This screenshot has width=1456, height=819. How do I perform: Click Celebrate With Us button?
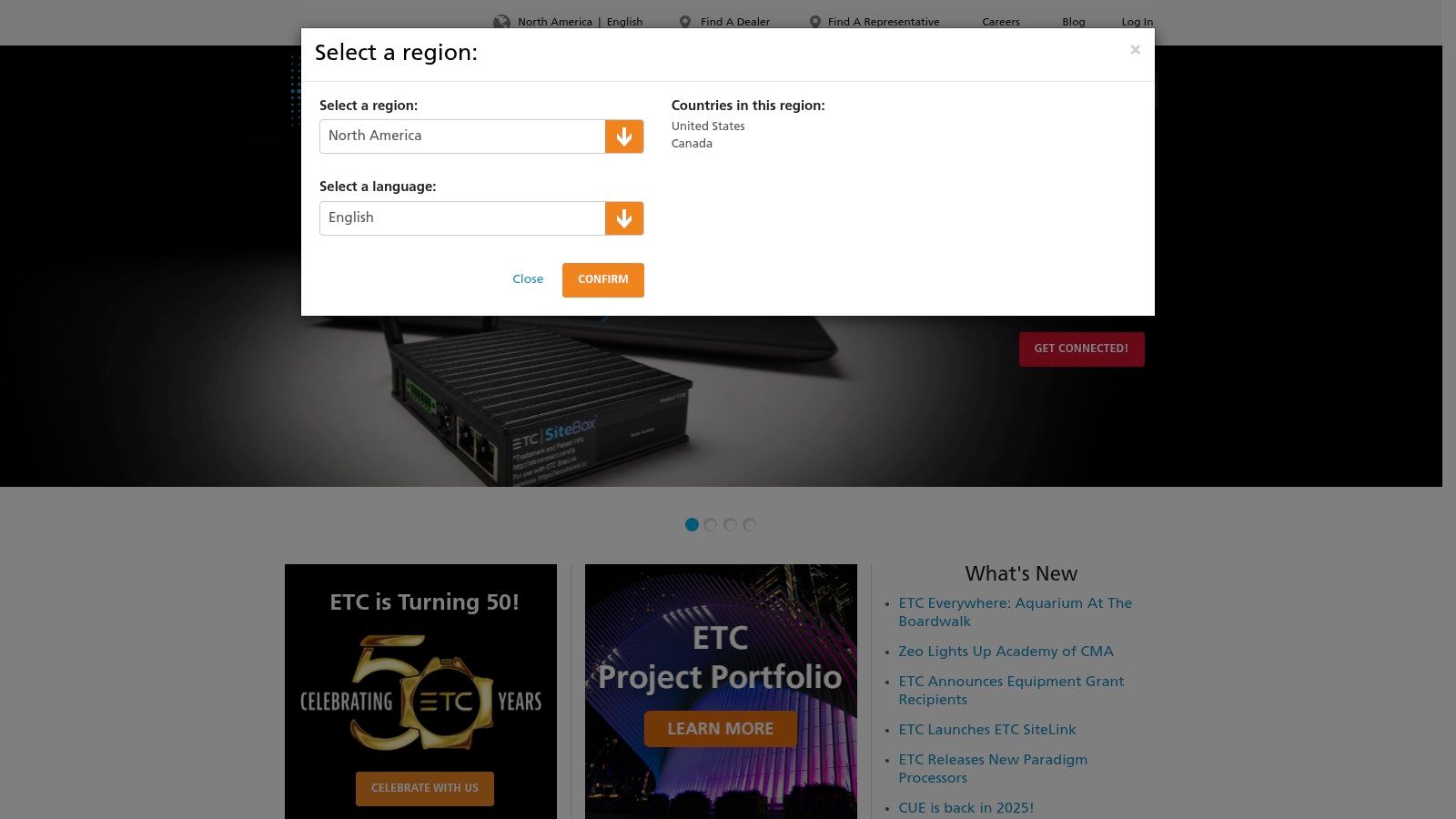425,789
